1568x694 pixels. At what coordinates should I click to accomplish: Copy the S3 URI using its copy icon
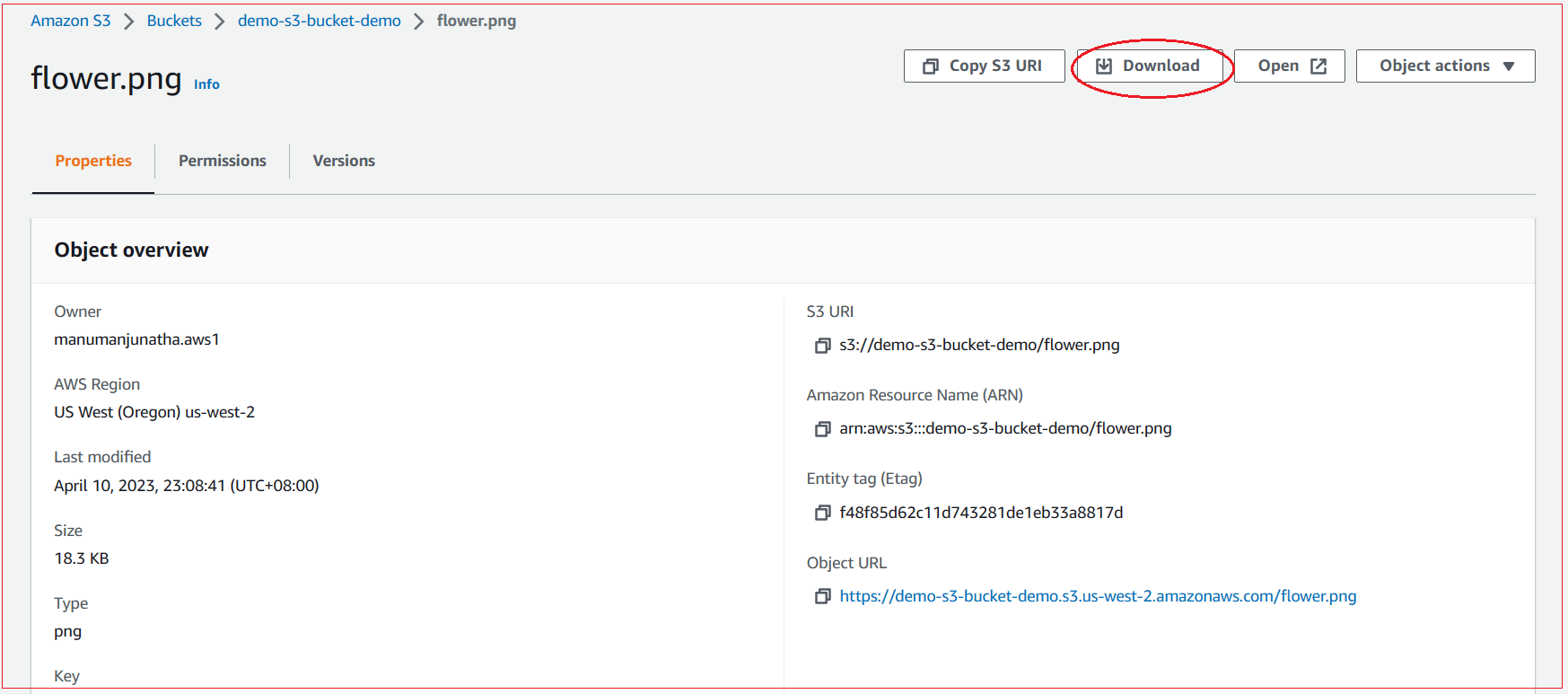pyautogui.click(x=822, y=346)
